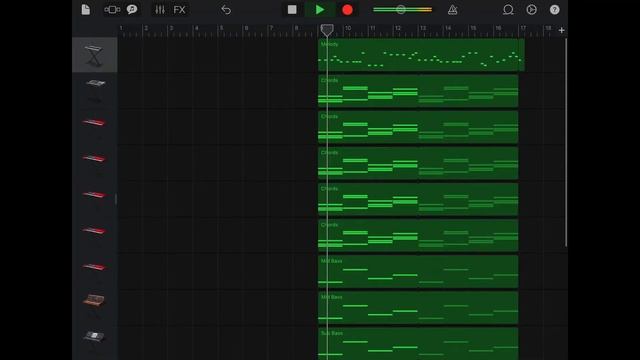Select the second Chords region
The height and width of the screenshot is (360, 640).
click(x=418, y=127)
